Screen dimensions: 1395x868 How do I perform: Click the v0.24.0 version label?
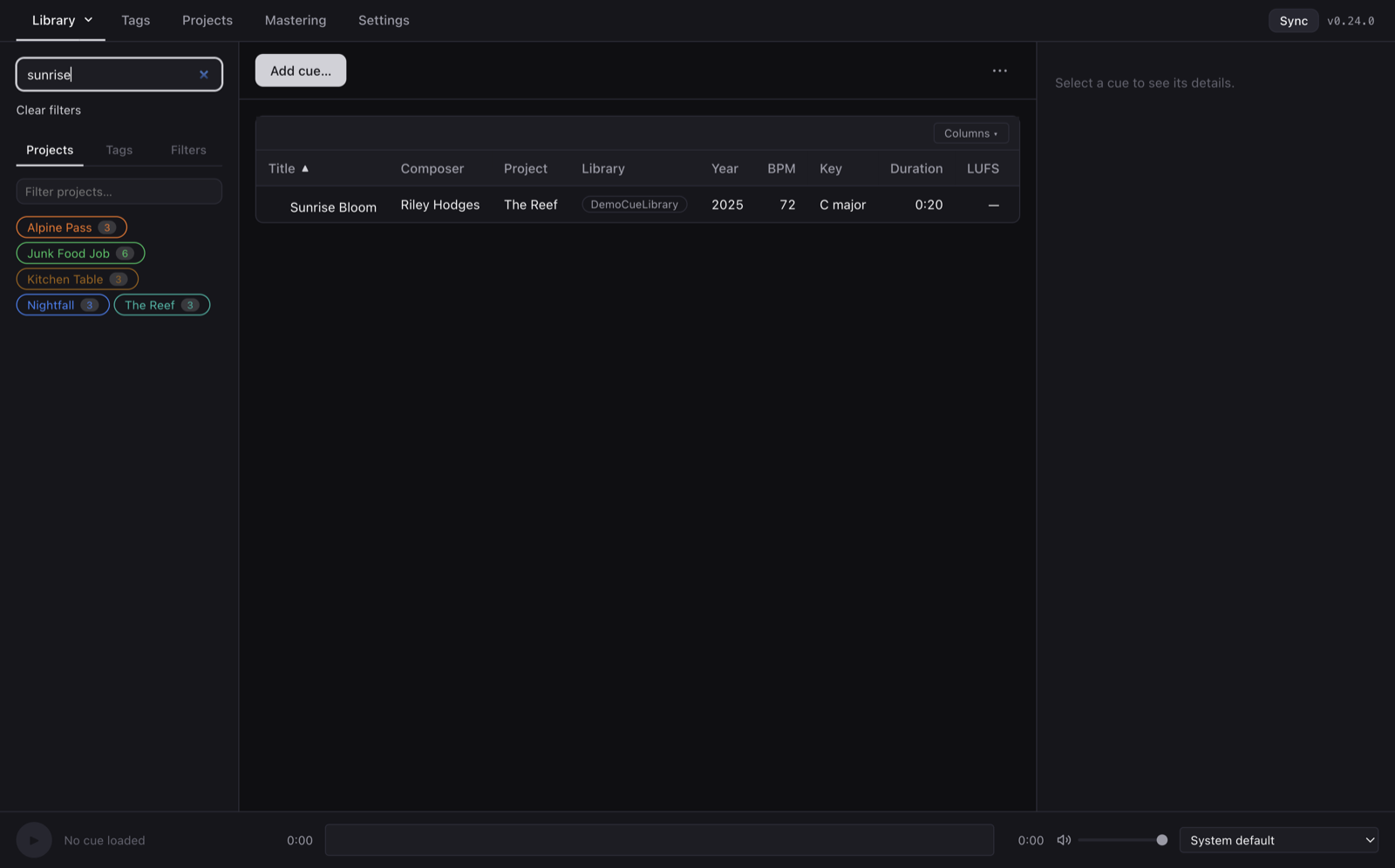(1351, 21)
